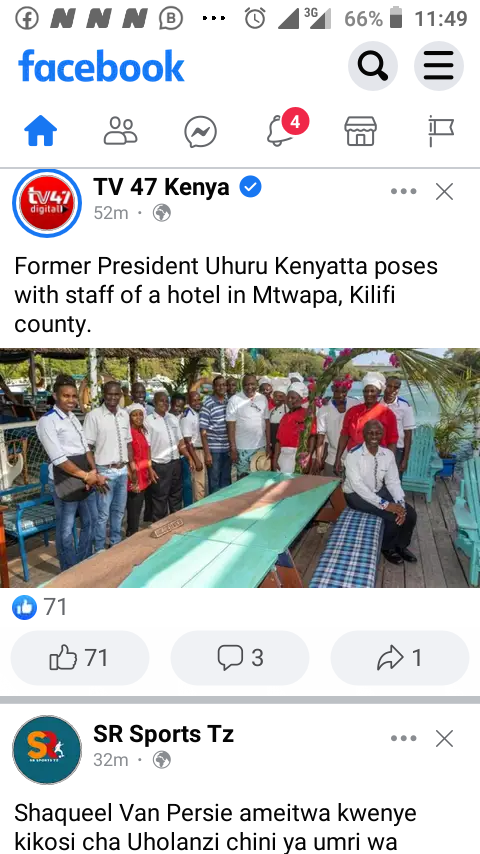Image resolution: width=480 pixels, height=854 pixels.
Task: Open SR Sports Tz profile avatar
Action: [x=47, y=750]
